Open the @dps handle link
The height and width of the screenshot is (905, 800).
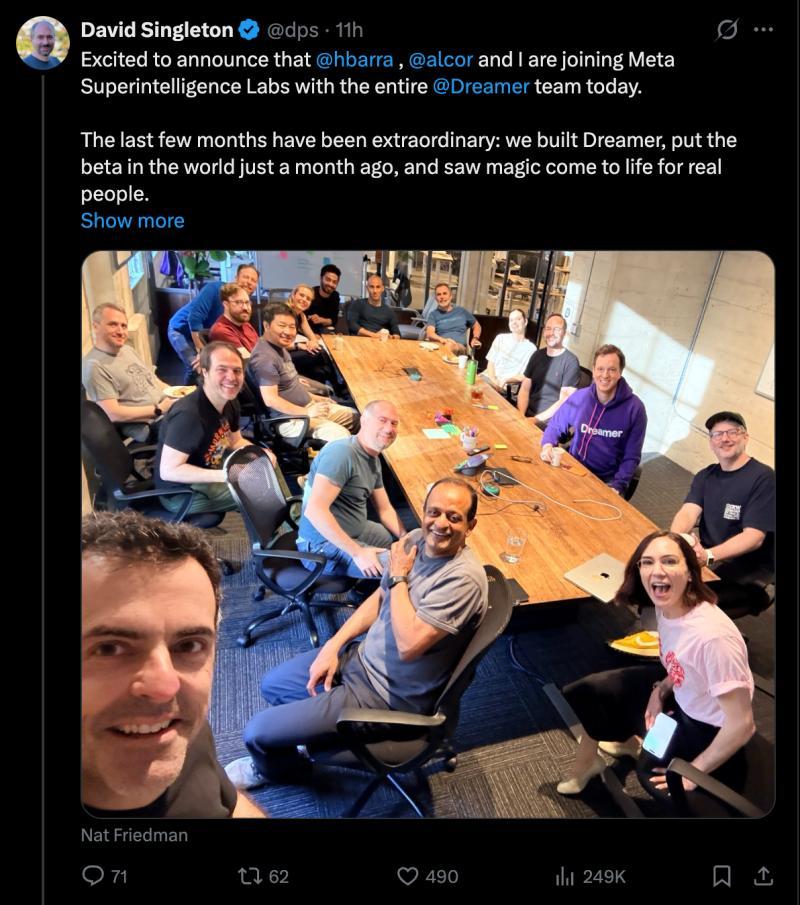[x=292, y=30]
